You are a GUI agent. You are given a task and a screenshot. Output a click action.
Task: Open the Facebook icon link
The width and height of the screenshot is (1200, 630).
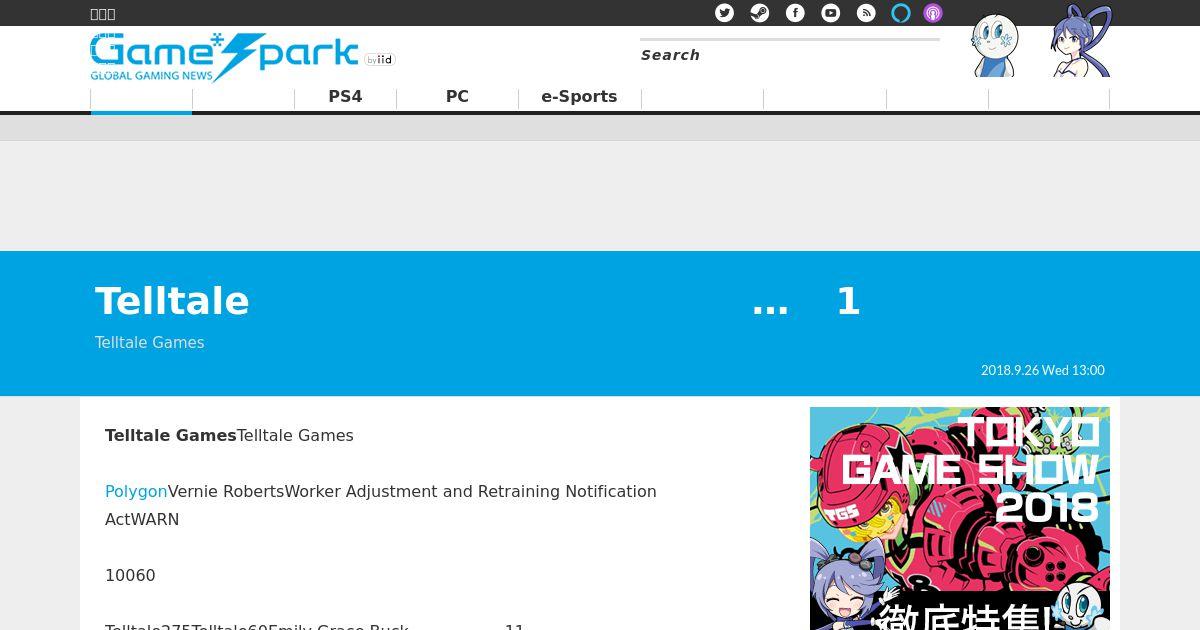[795, 13]
